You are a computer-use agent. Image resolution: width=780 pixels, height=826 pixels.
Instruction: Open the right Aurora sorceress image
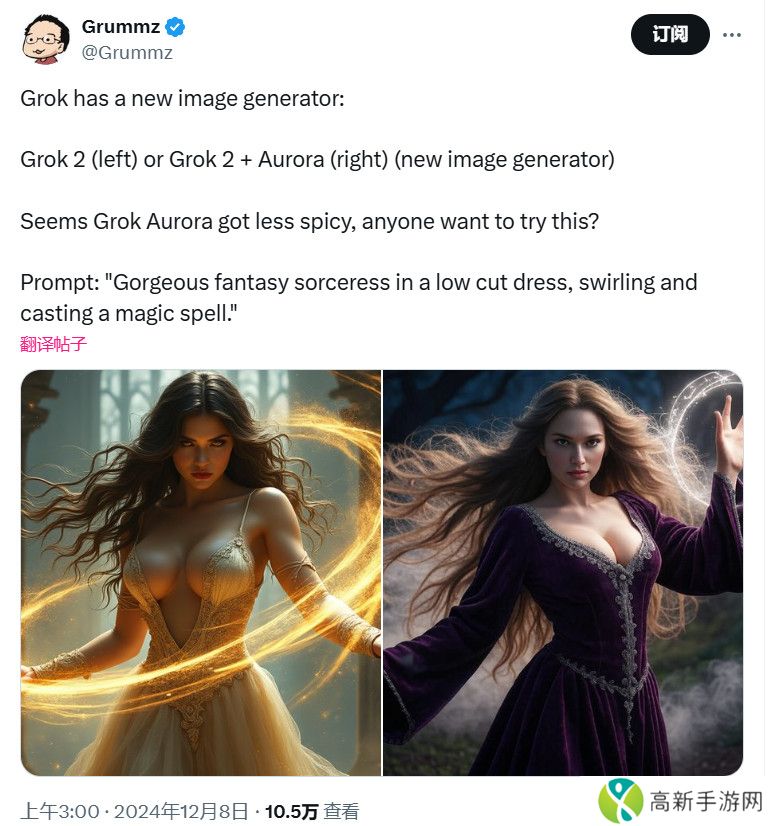click(562, 573)
